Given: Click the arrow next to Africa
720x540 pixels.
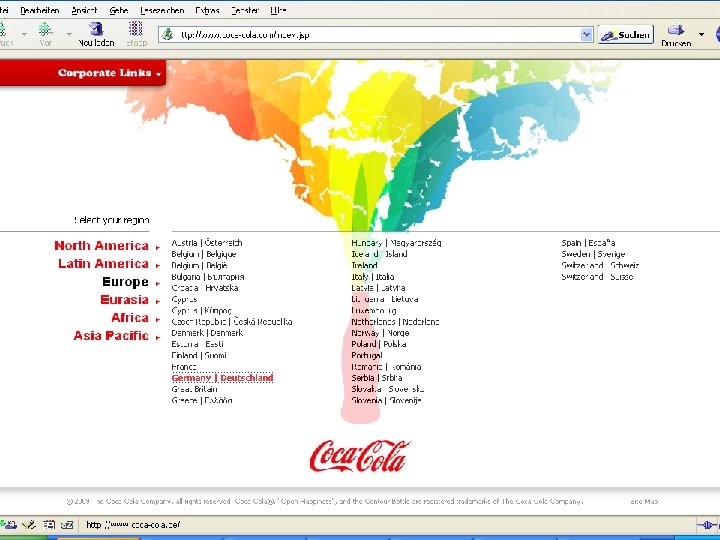Looking at the screenshot, I should coord(158,319).
